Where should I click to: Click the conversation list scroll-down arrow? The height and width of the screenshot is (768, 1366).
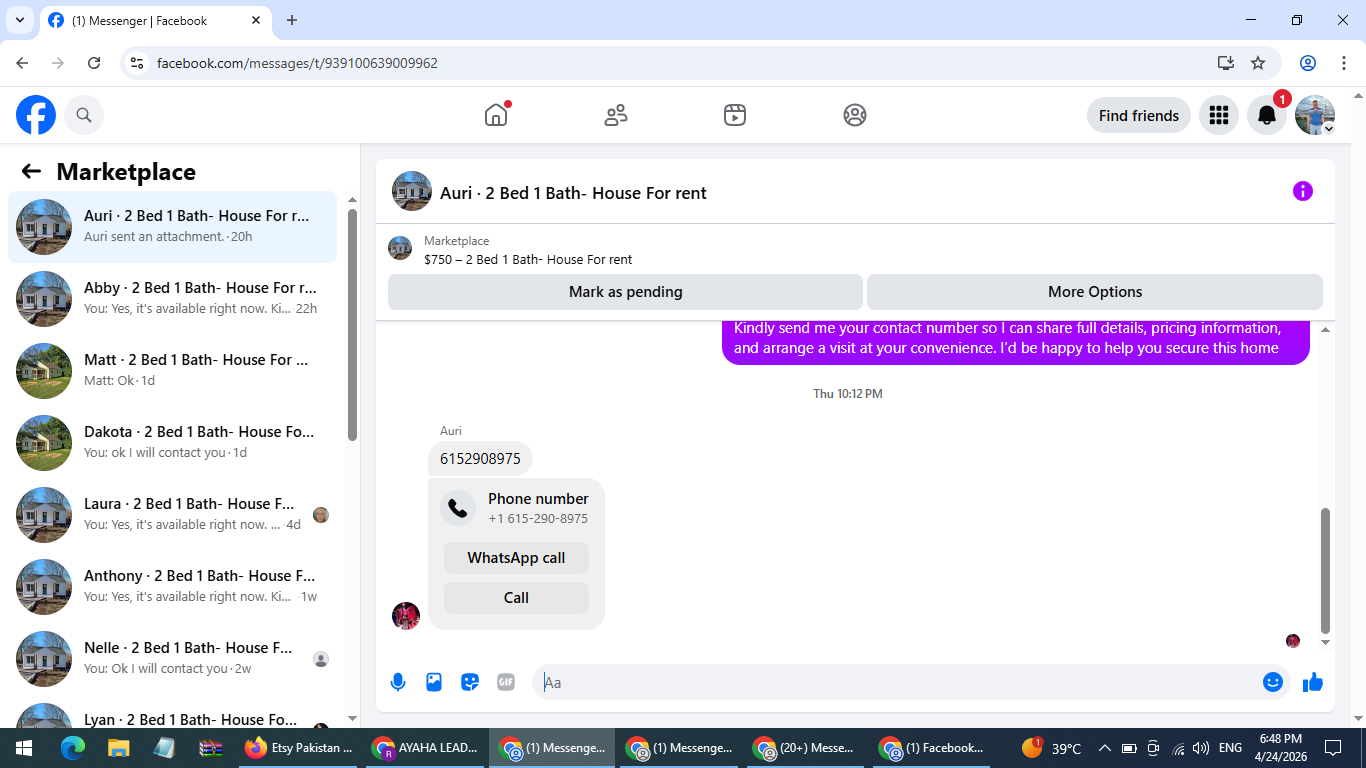pyautogui.click(x=352, y=718)
